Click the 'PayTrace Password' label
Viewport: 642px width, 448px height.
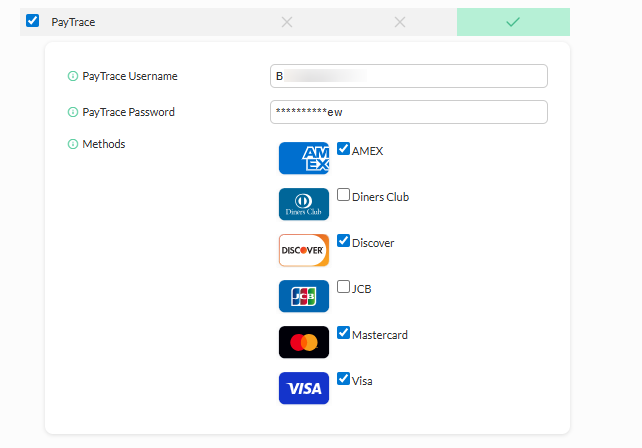[x=129, y=112]
